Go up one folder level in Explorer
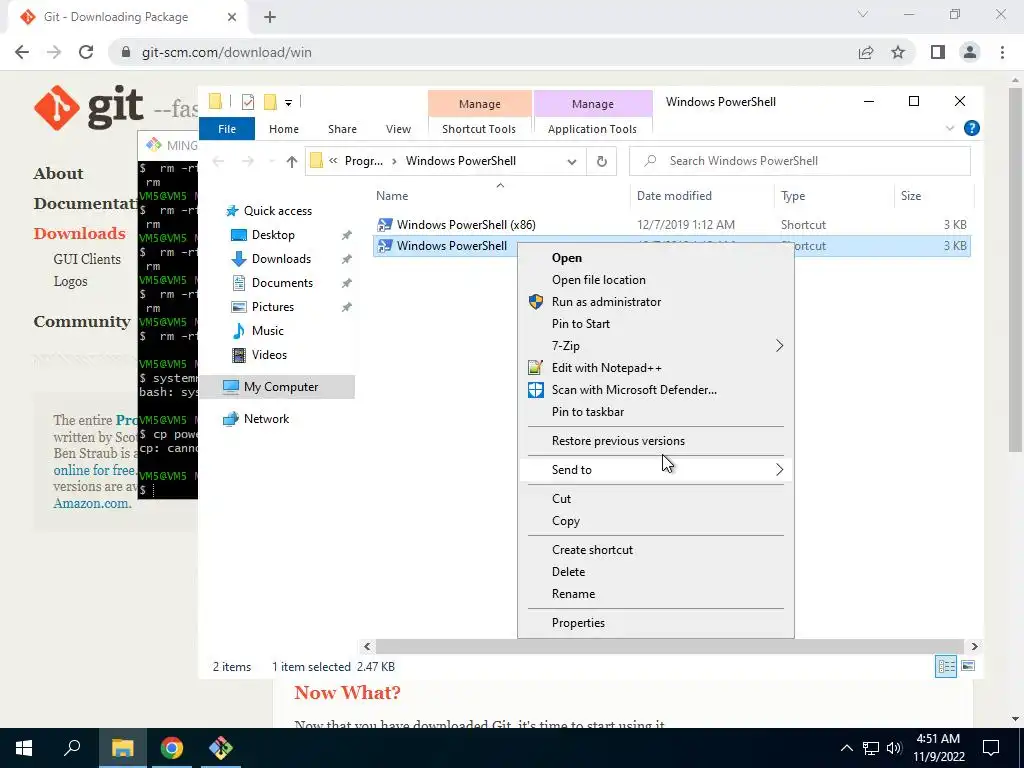Viewport: 1024px width, 768px height. pos(291,161)
